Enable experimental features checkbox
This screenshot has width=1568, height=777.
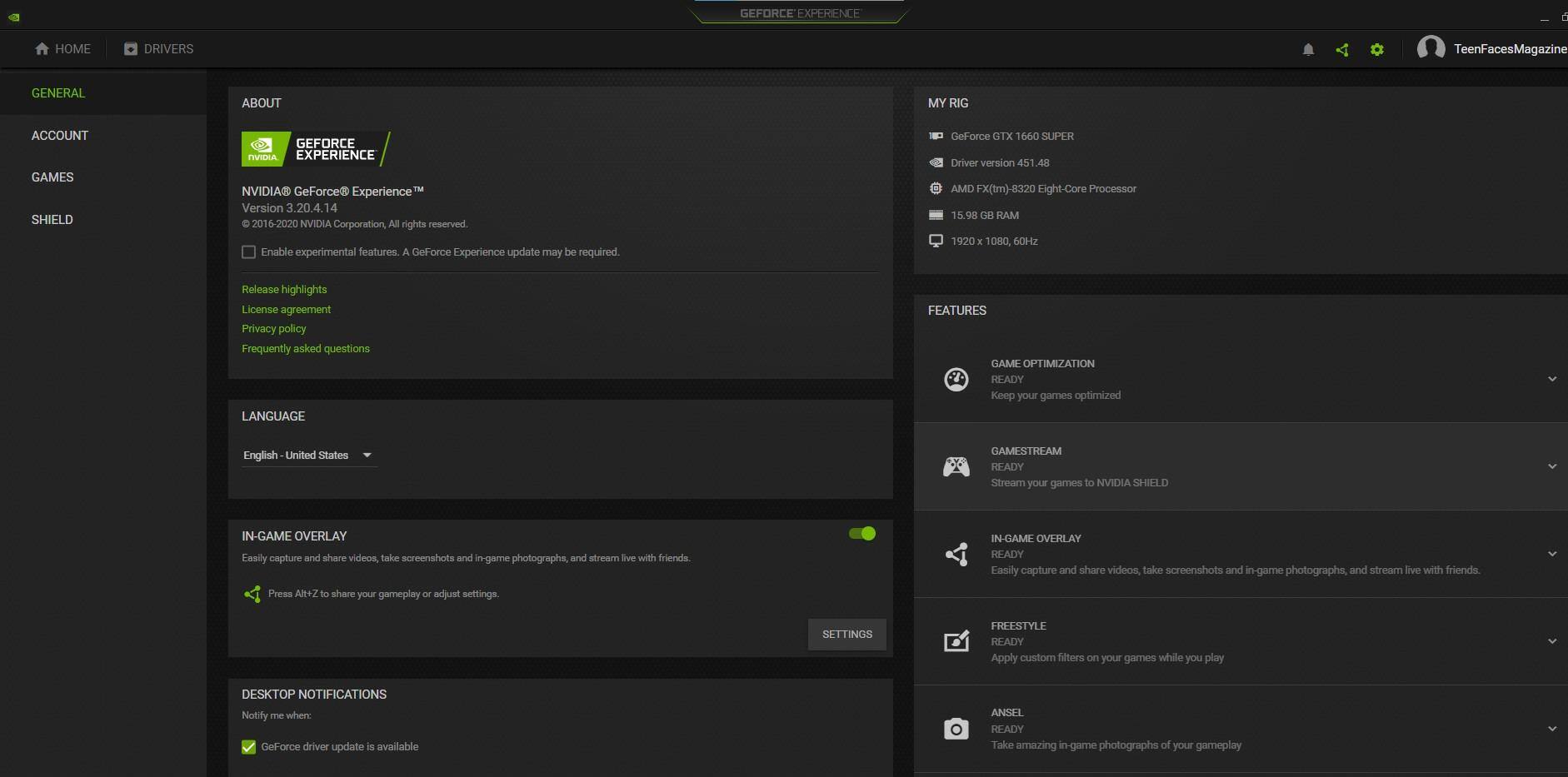click(x=248, y=252)
